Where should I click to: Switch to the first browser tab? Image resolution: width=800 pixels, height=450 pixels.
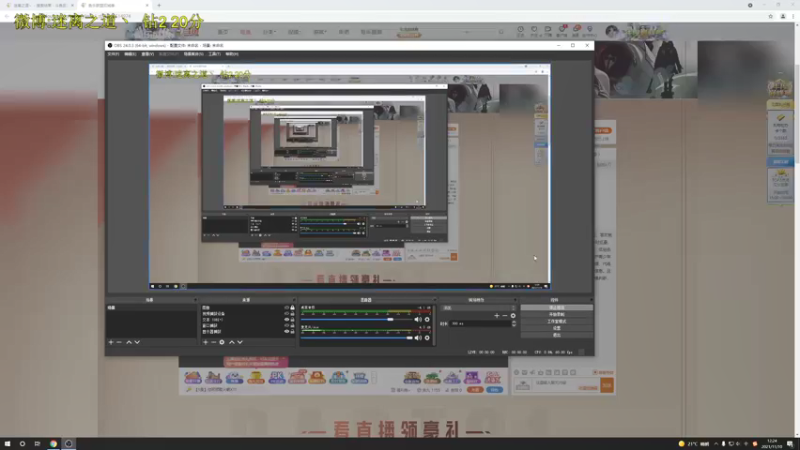[x=38, y=5]
